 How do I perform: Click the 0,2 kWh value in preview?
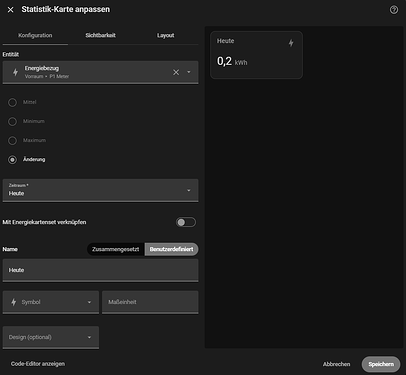click(x=232, y=61)
